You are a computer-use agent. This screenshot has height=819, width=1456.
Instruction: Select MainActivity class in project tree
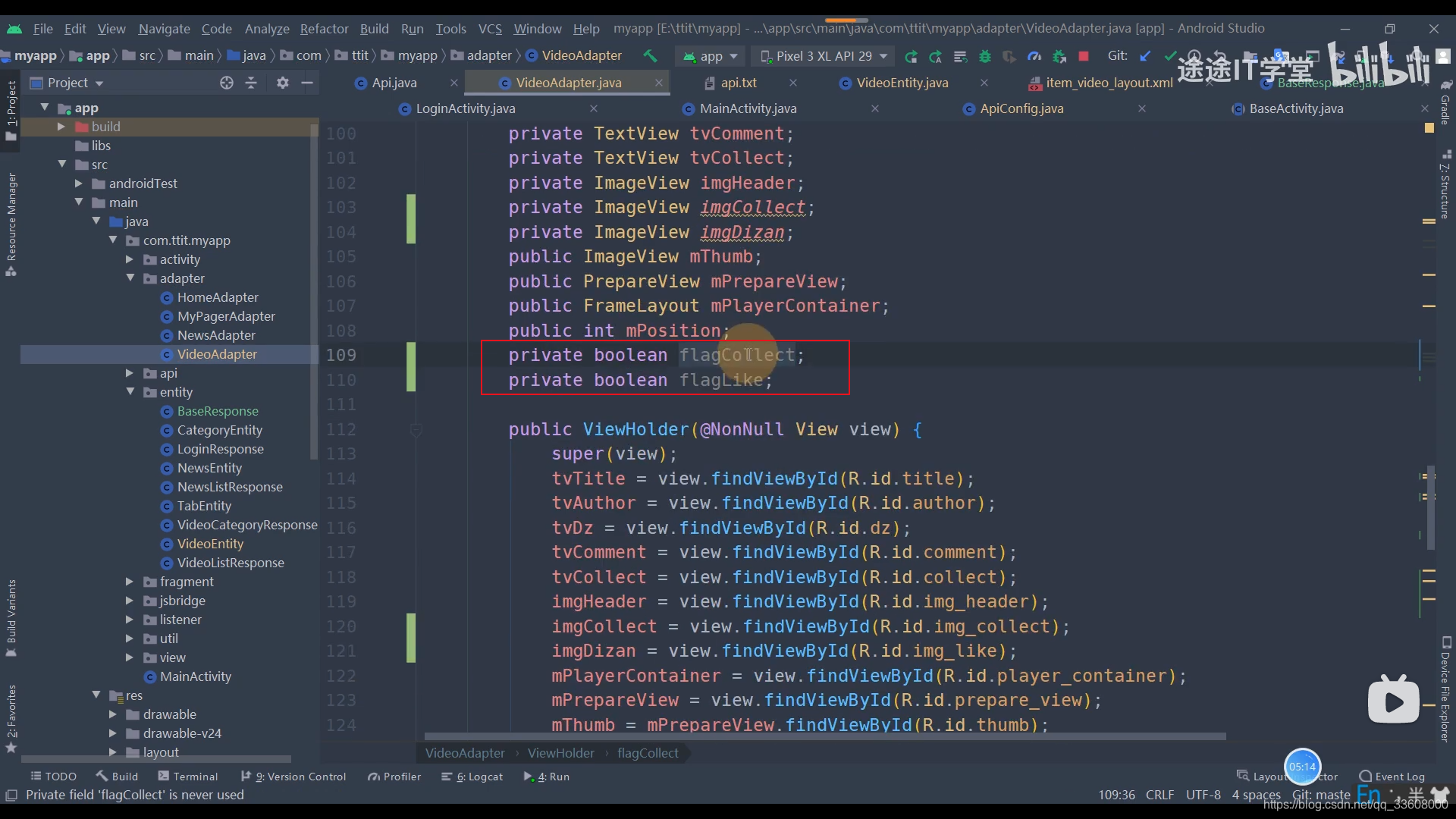(x=195, y=676)
